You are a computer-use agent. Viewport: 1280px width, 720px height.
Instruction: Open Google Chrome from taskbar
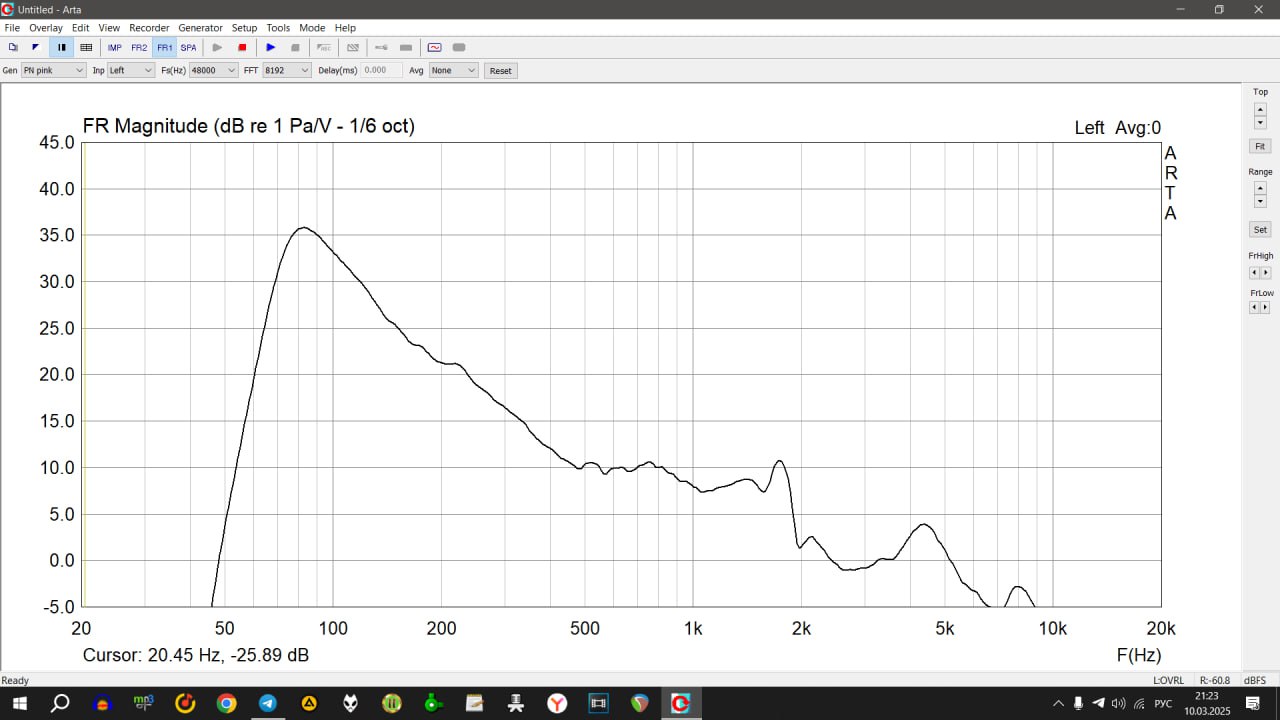227,704
